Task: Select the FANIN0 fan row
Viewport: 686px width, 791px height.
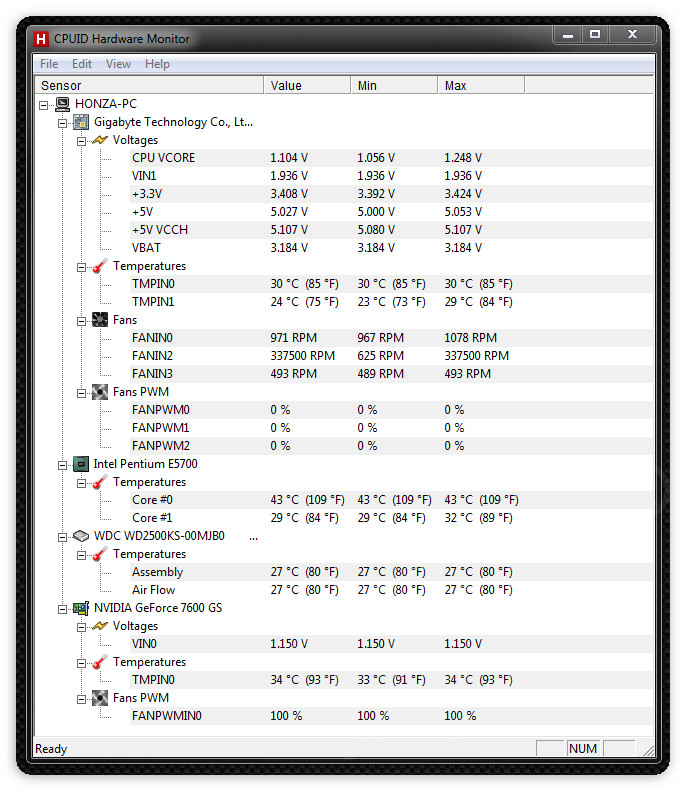Action: 391,338
